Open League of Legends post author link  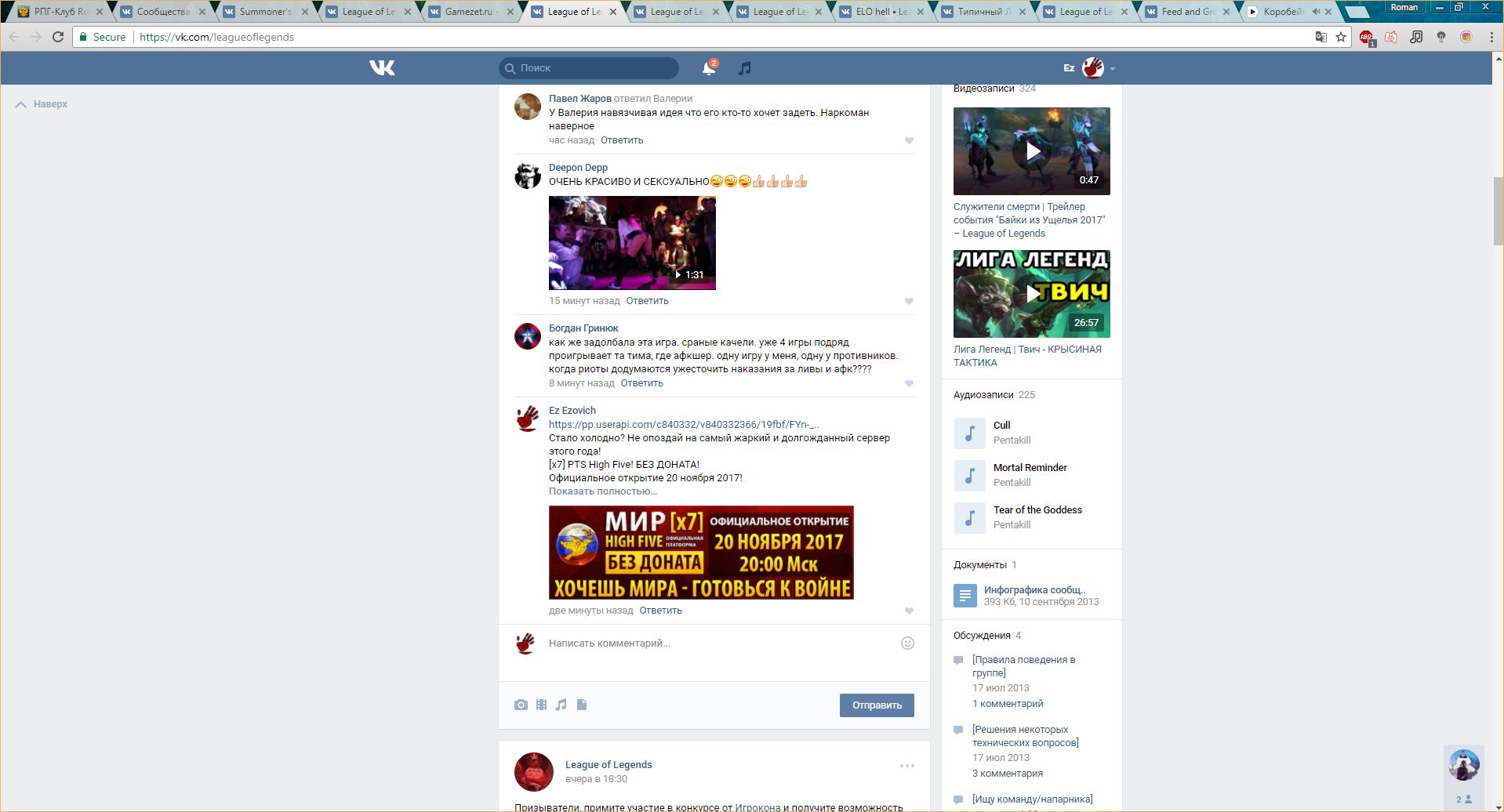(x=609, y=765)
